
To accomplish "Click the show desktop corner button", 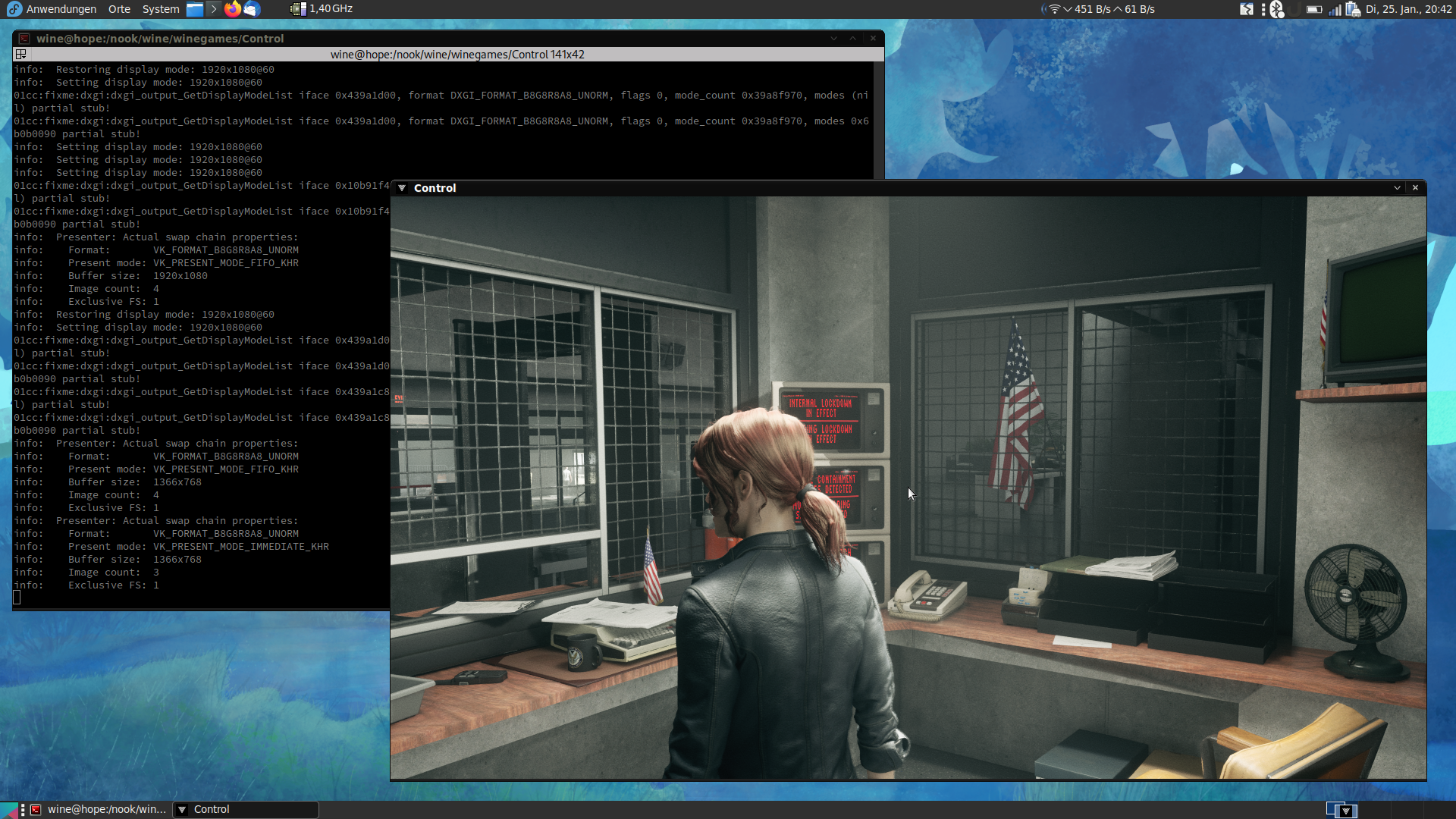I will point(9,810).
